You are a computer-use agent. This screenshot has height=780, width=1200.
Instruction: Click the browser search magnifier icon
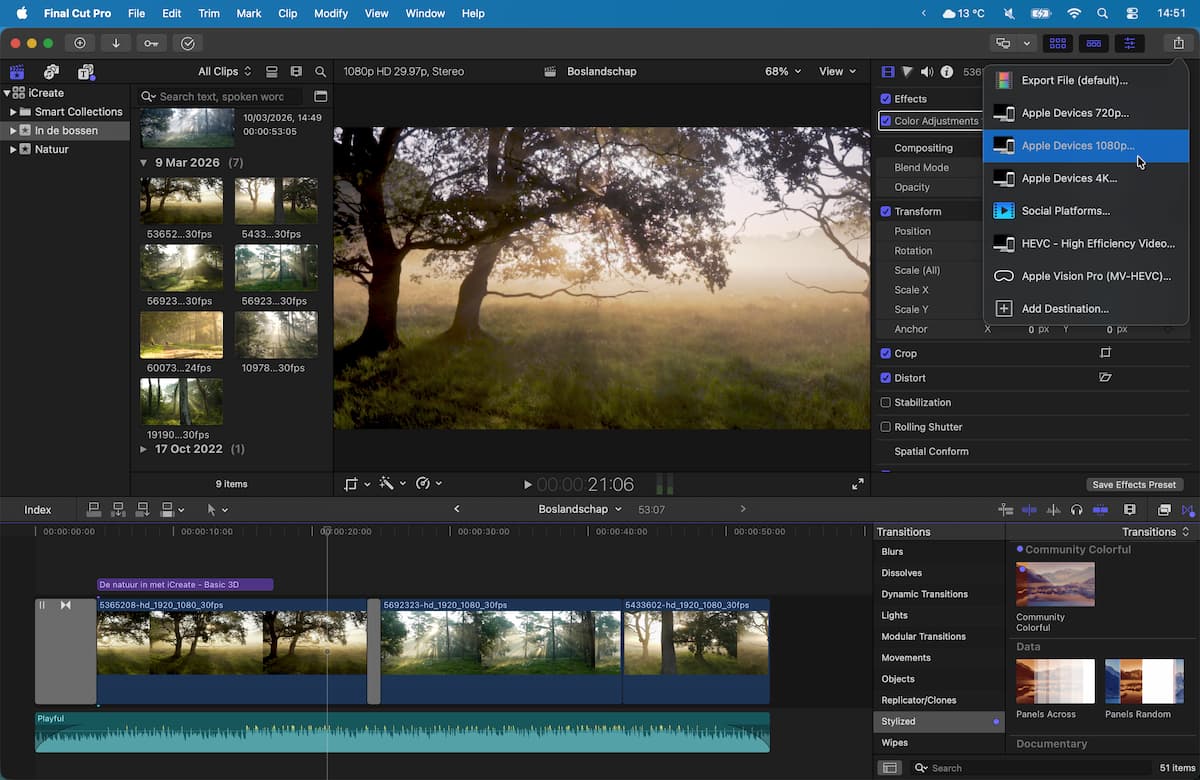tap(320, 72)
